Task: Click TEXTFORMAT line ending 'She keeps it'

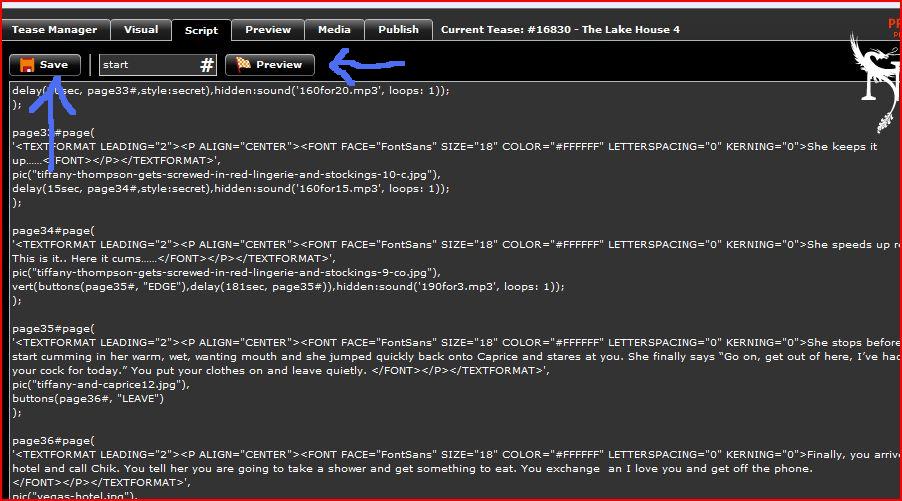Action: (445, 147)
